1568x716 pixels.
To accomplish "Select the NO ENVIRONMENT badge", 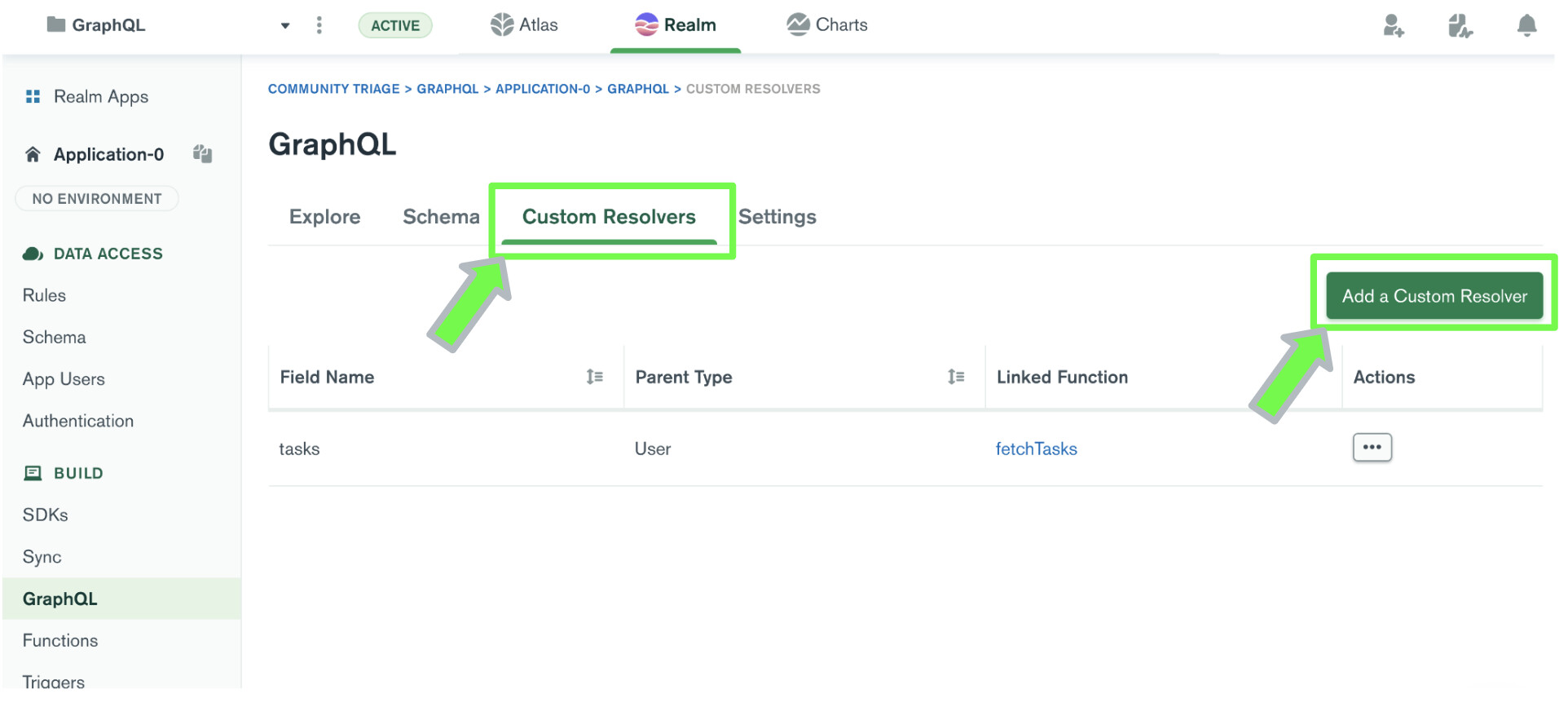I will click(97, 199).
